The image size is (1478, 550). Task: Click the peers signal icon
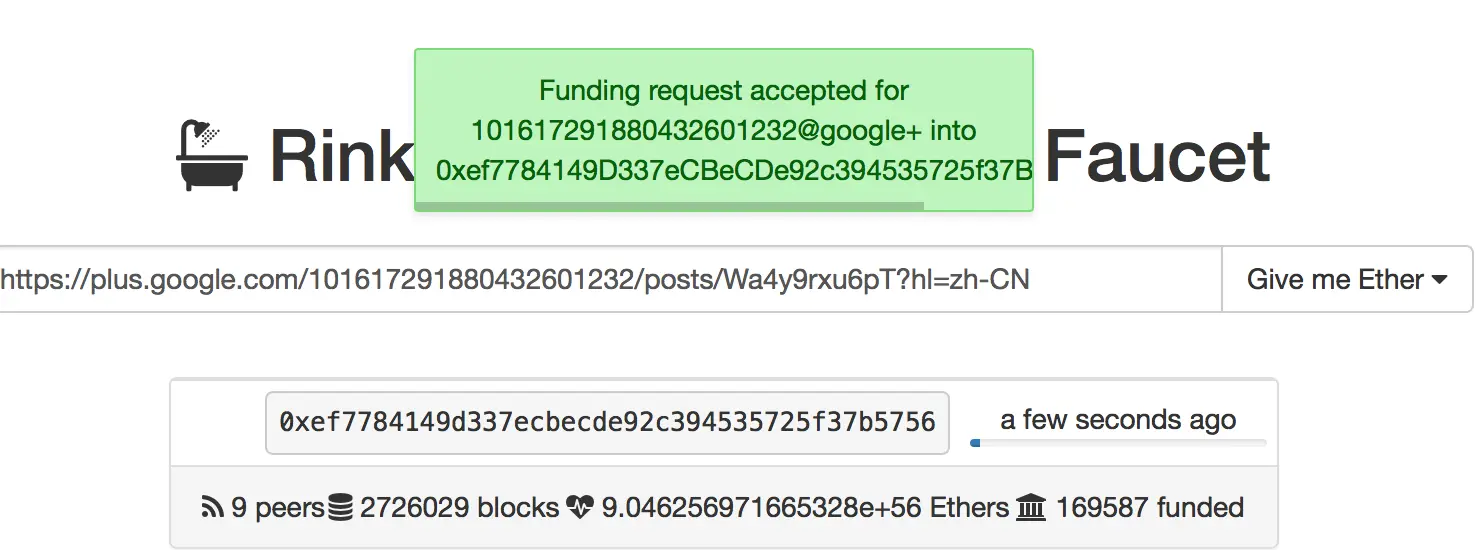(x=212, y=508)
